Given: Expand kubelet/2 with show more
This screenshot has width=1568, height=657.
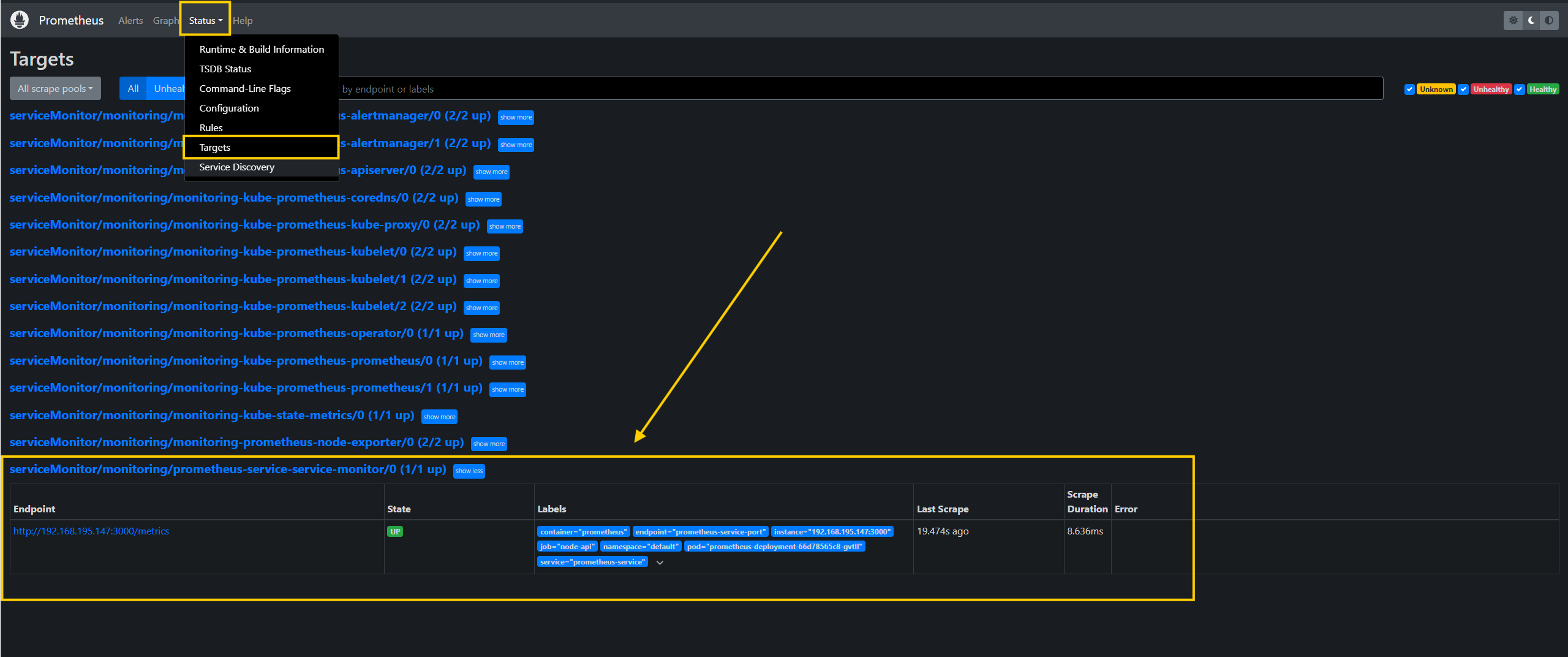Looking at the screenshot, I should (x=481, y=308).
